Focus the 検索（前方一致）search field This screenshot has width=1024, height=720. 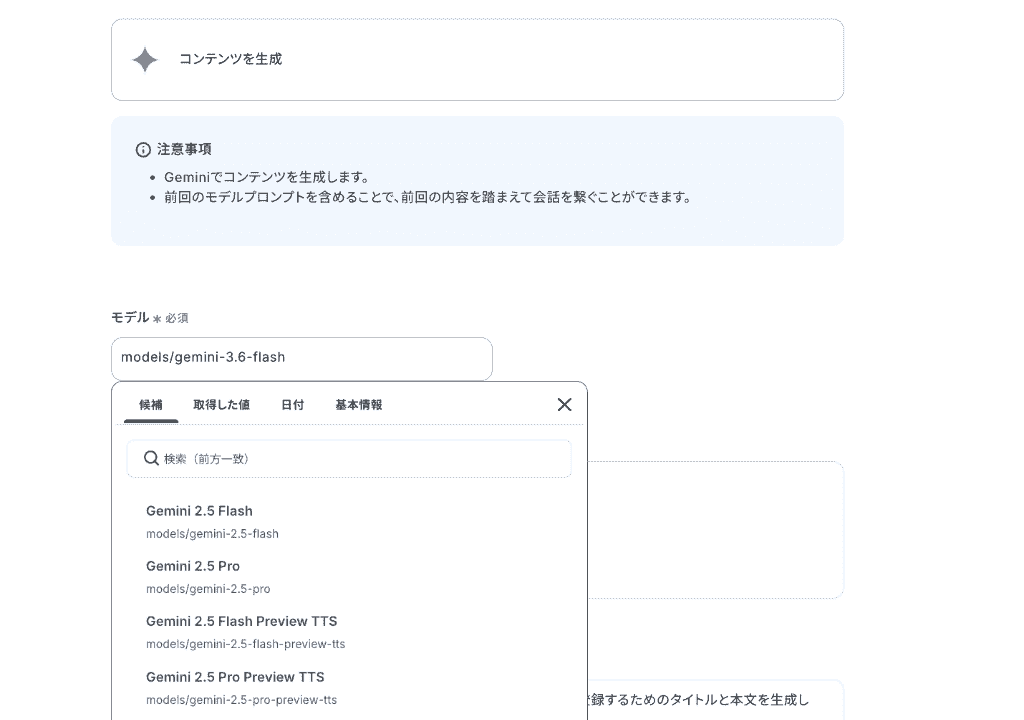[349, 459]
